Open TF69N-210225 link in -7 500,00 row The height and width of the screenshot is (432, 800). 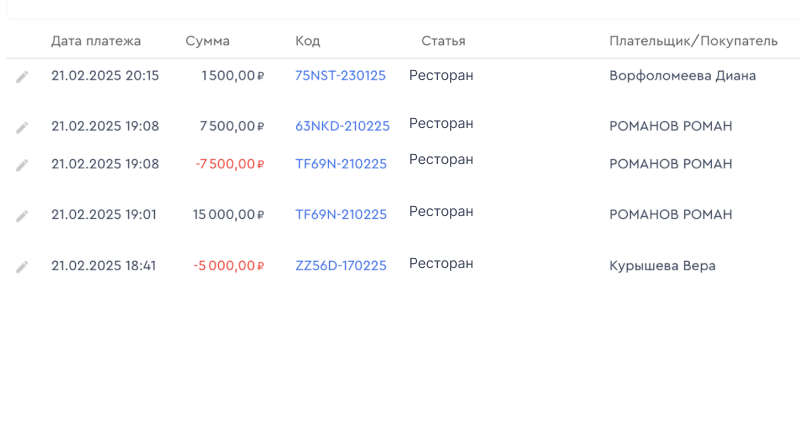coord(341,164)
